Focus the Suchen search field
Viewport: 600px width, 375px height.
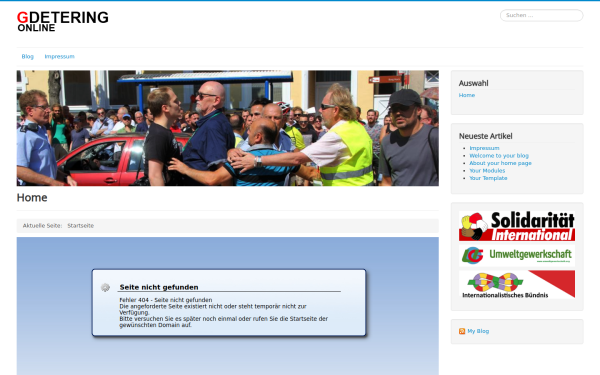541,15
